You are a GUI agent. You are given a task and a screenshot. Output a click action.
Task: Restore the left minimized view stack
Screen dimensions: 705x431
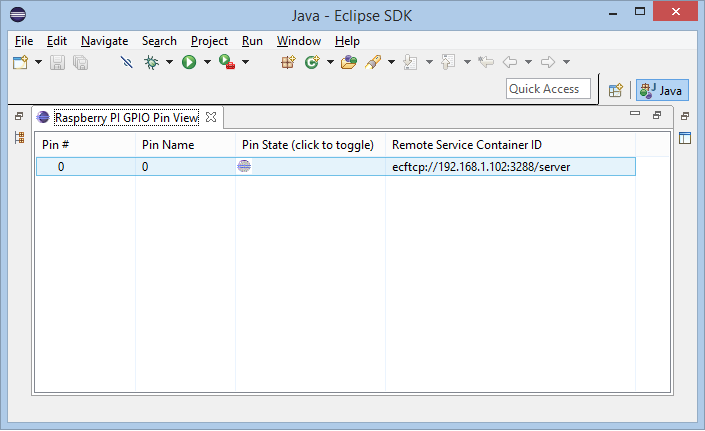click(19, 116)
